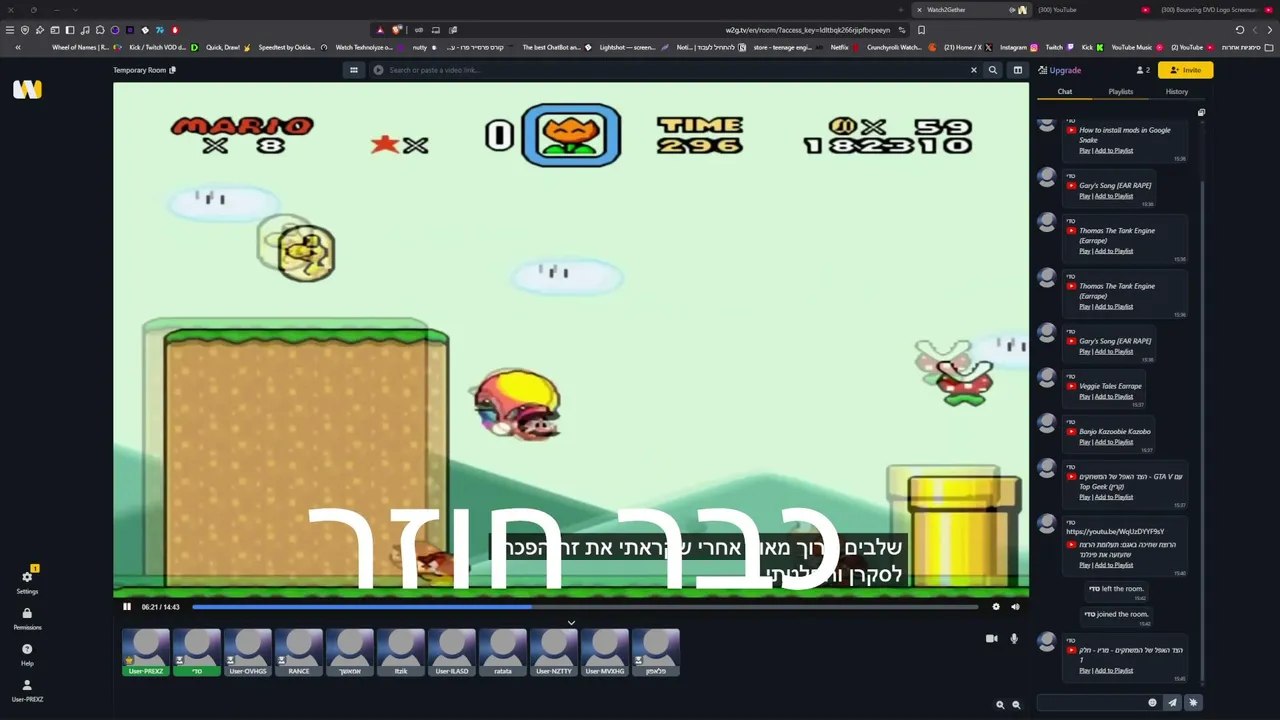Add 'Veggie Tales Earrape' to playlist

[1114, 397]
